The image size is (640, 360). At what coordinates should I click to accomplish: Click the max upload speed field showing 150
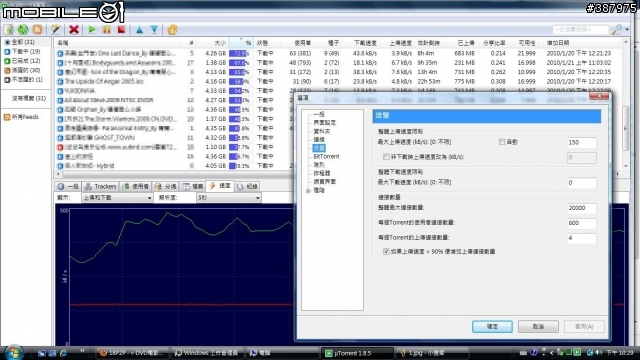point(581,142)
